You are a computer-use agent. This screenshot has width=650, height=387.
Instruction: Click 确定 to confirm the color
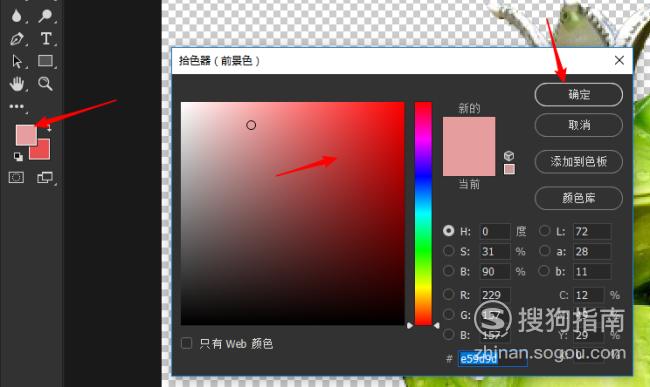[x=579, y=94]
